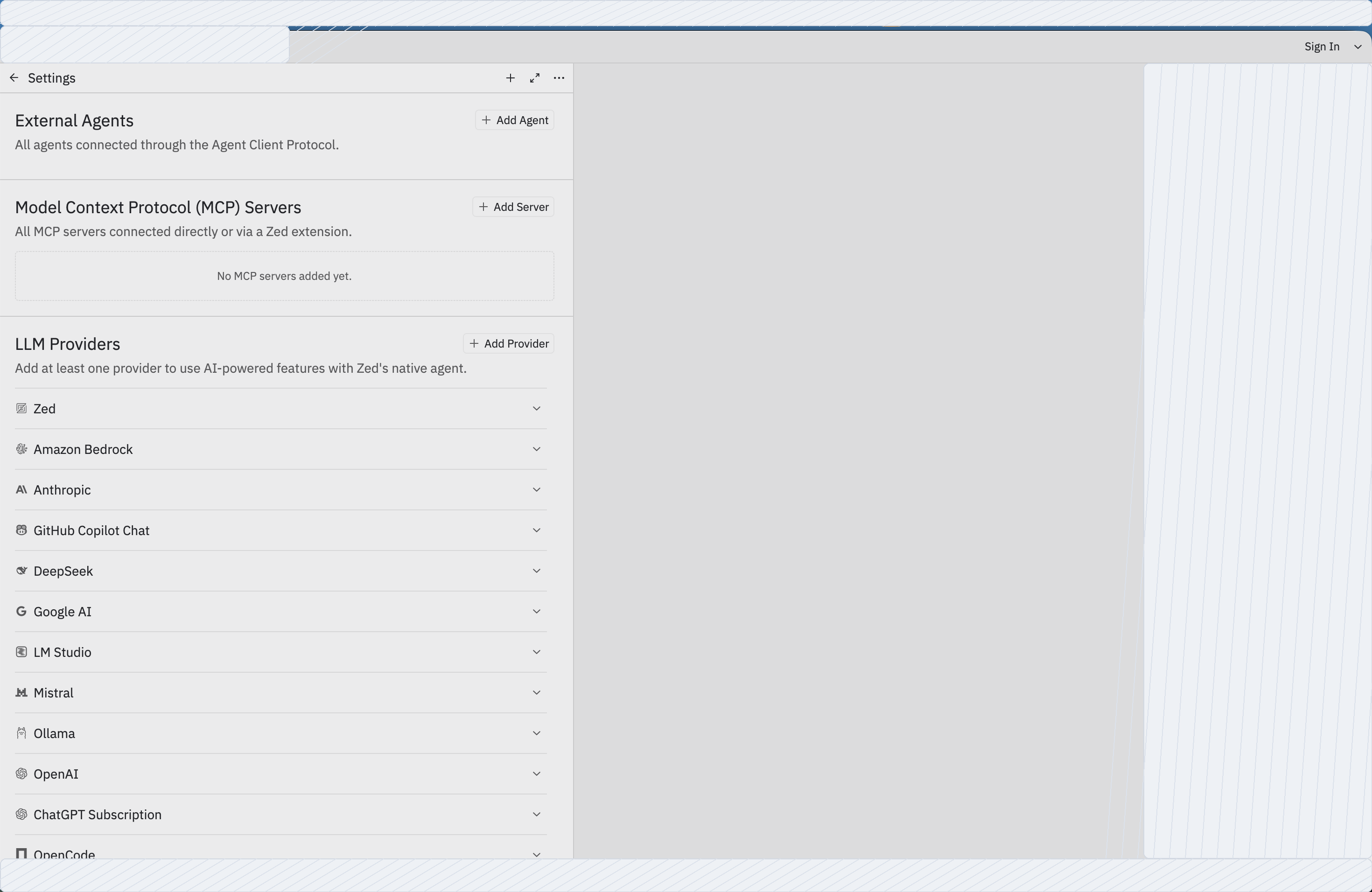Click the 'Add at least one provider' description
Viewport: 1372px width, 892px height.
tap(241, 368)
